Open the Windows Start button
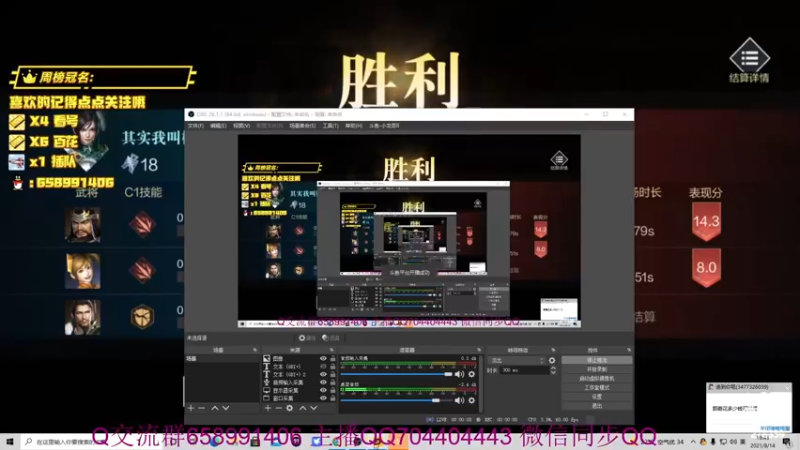The height and width of the screenshot is (450, 800). tap(9, 442)
